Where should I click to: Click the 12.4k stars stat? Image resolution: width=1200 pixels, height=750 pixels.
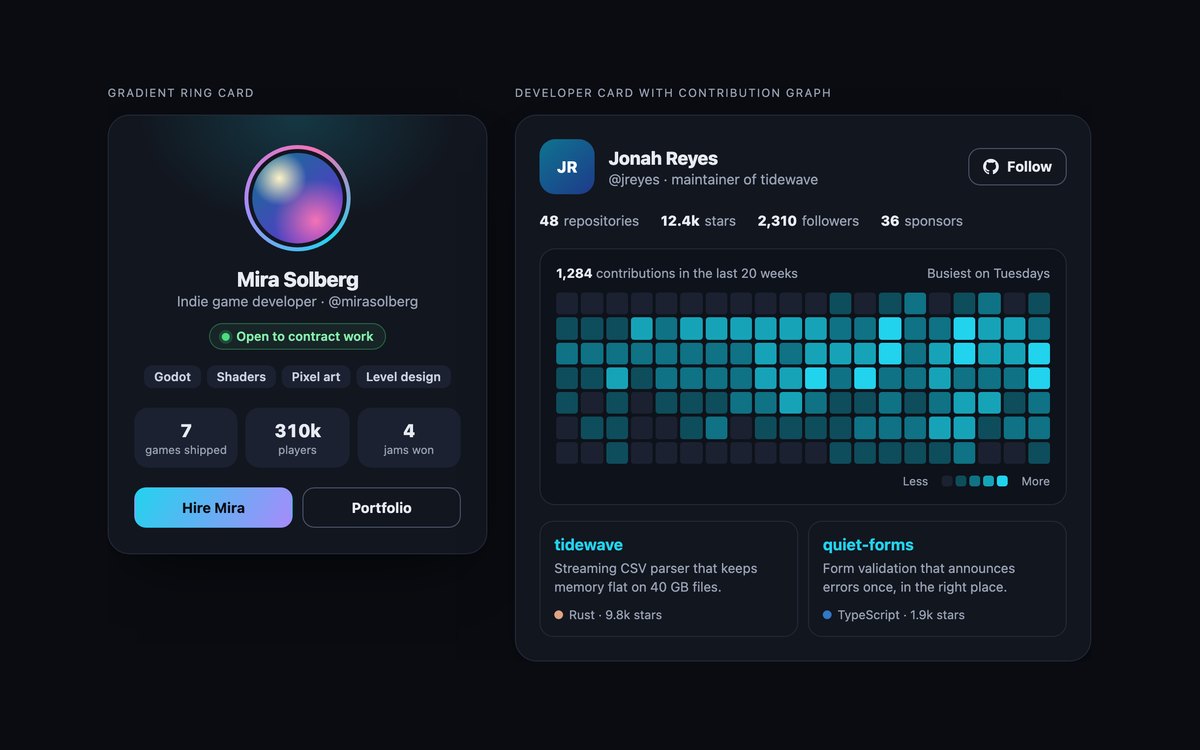tap(698, 221)
